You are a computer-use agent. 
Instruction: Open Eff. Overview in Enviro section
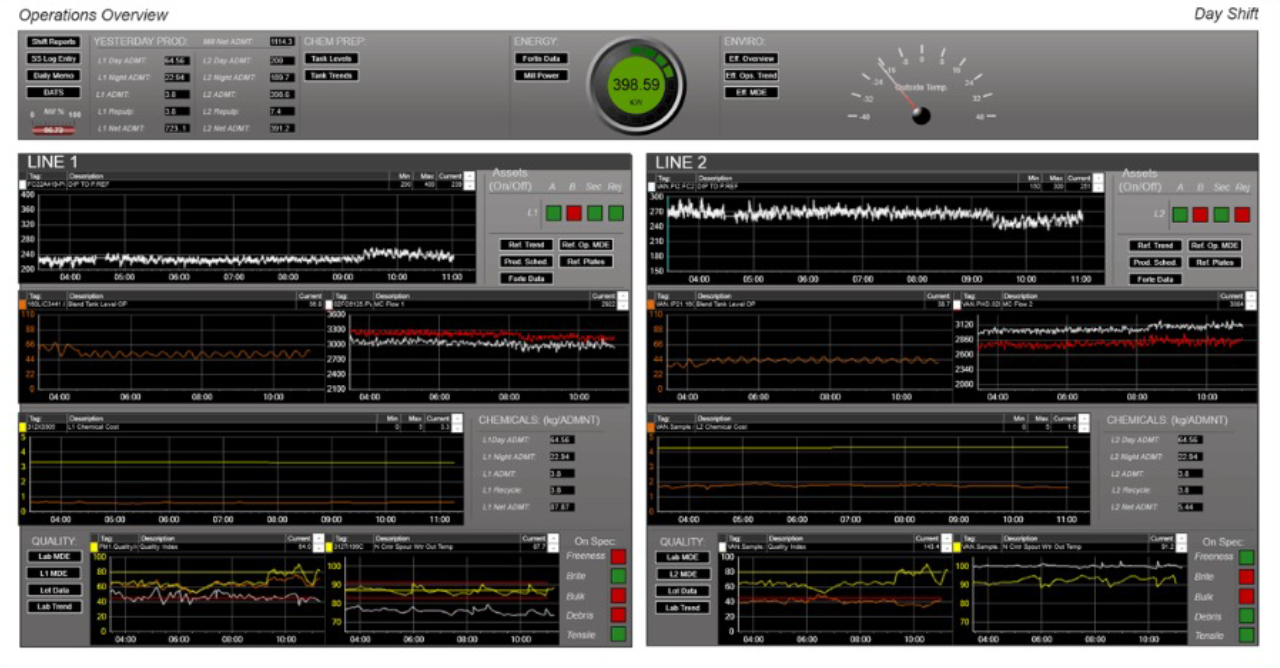coord(750,59)
